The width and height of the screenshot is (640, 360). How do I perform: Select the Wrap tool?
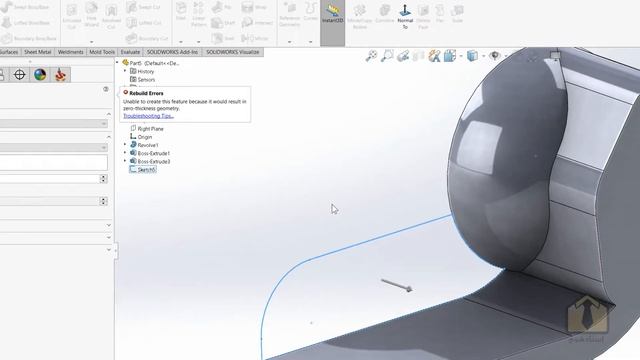pyautogui.click(x=254, y=7)
